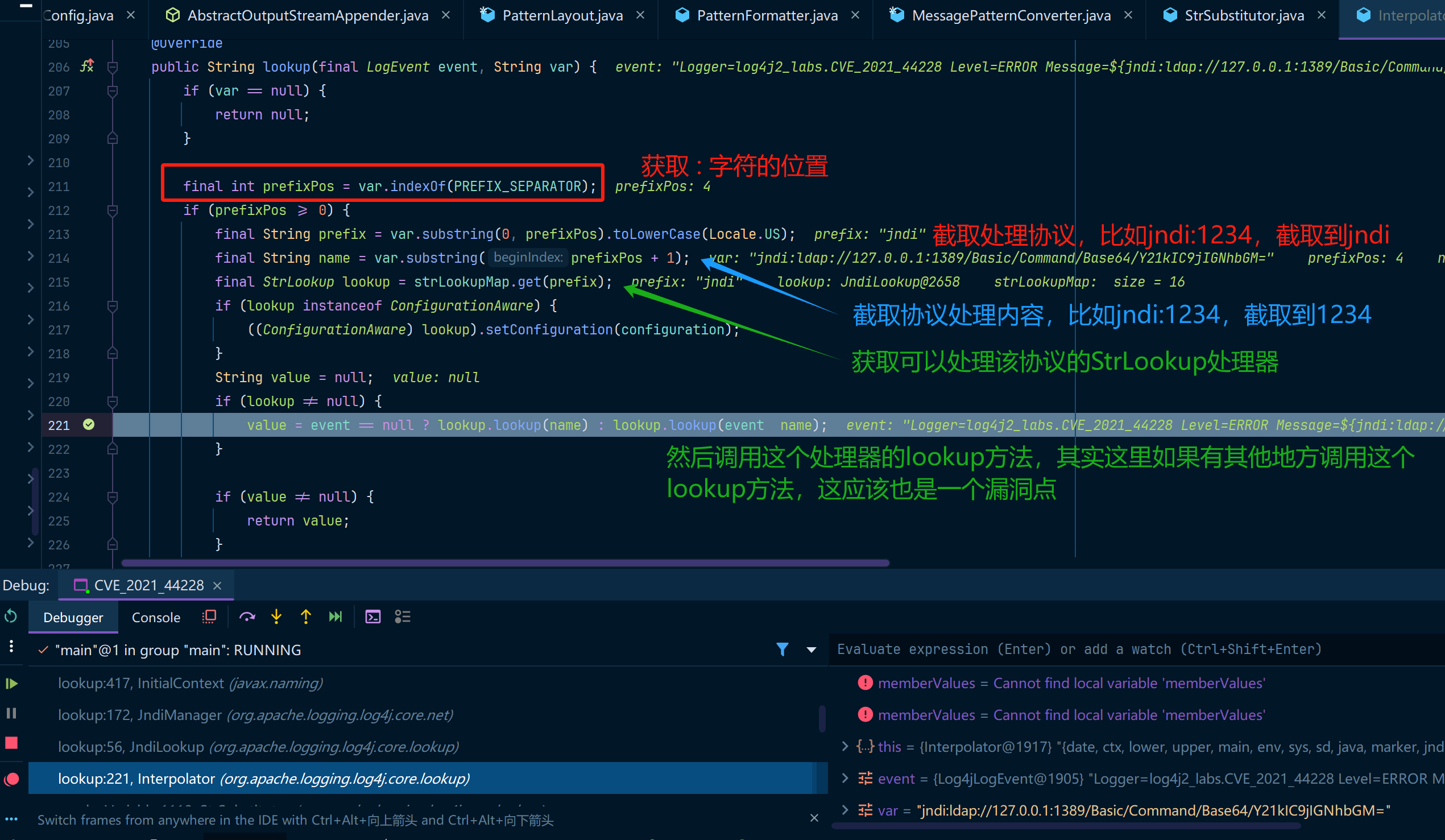
Task: Collapse the fold marker at line 220
Action: pos(113,402)
